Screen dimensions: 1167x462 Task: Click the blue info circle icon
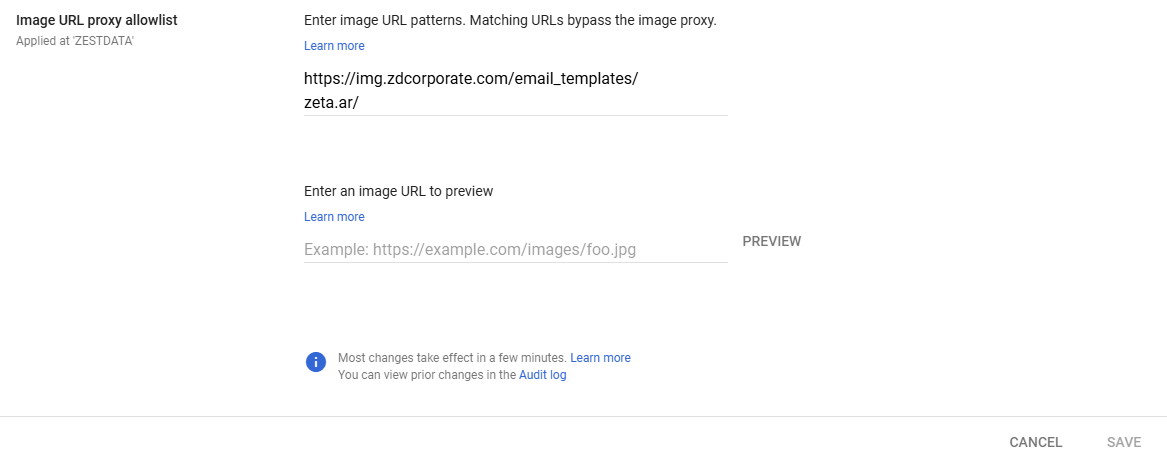tap(316, 362)
